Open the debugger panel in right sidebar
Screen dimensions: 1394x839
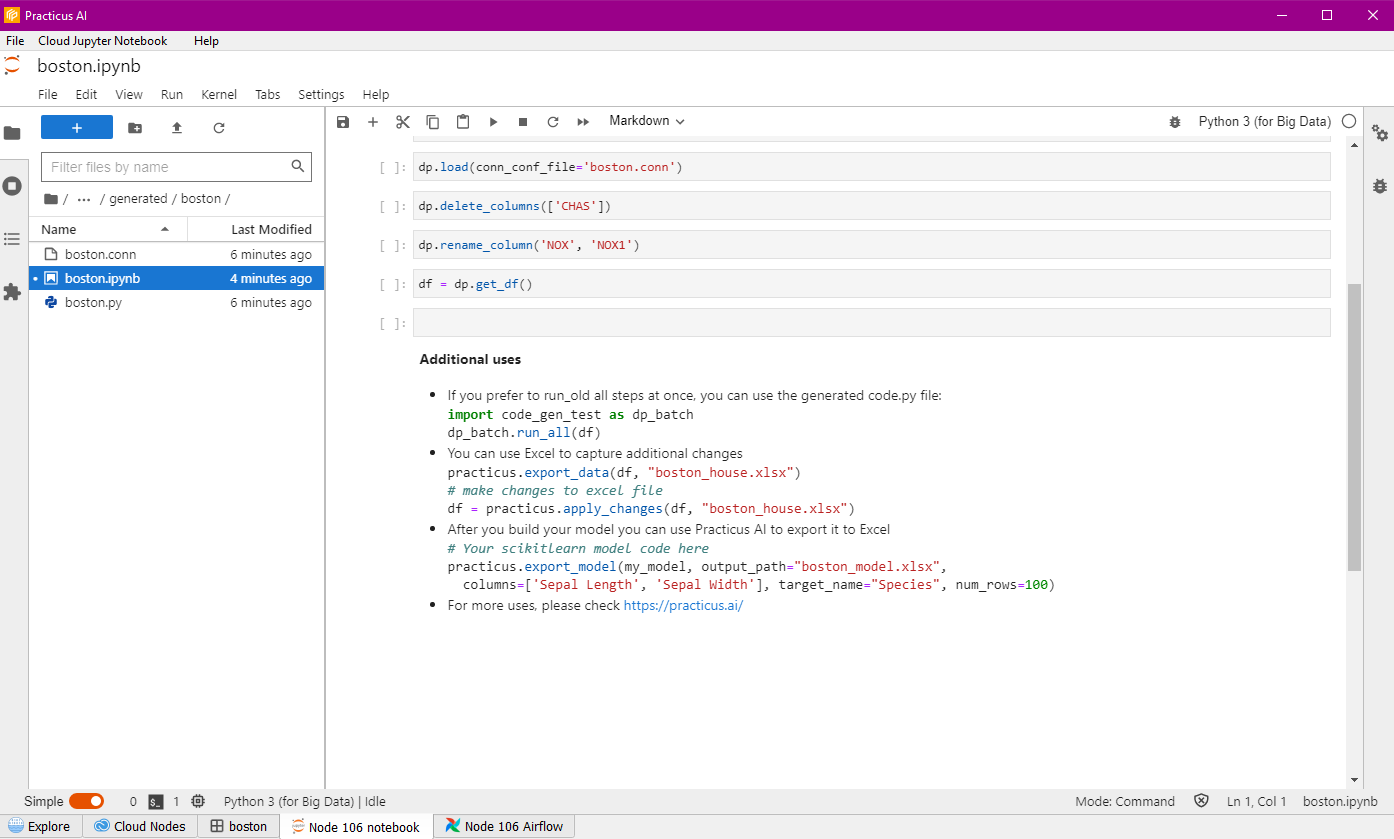coord(1380,186)
